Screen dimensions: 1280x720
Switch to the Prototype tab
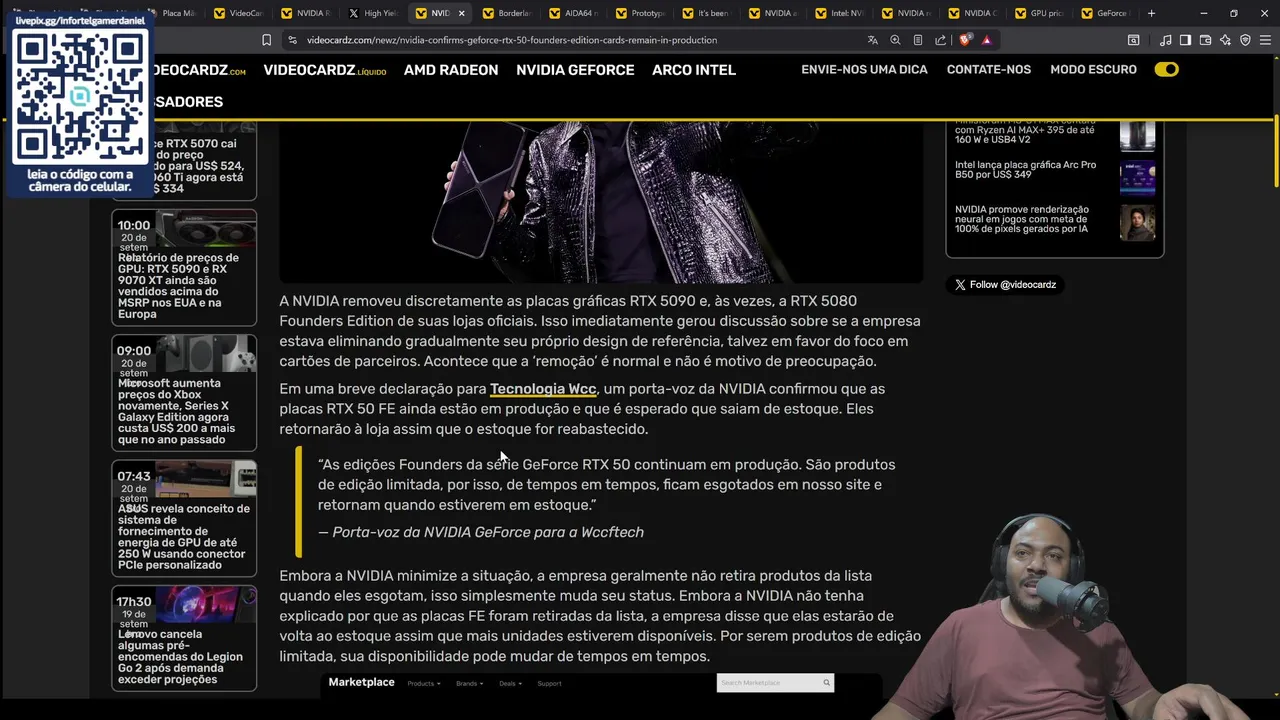click(x=641, y=13)
